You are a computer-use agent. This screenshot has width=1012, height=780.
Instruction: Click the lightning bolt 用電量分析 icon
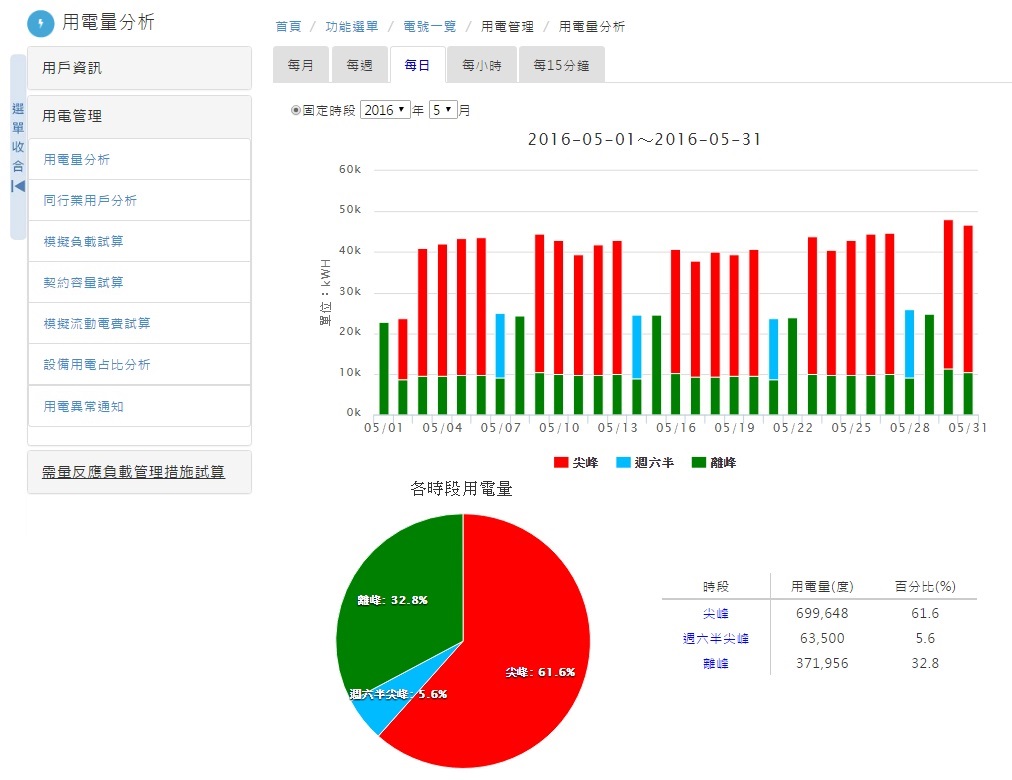tap(40, 23)
